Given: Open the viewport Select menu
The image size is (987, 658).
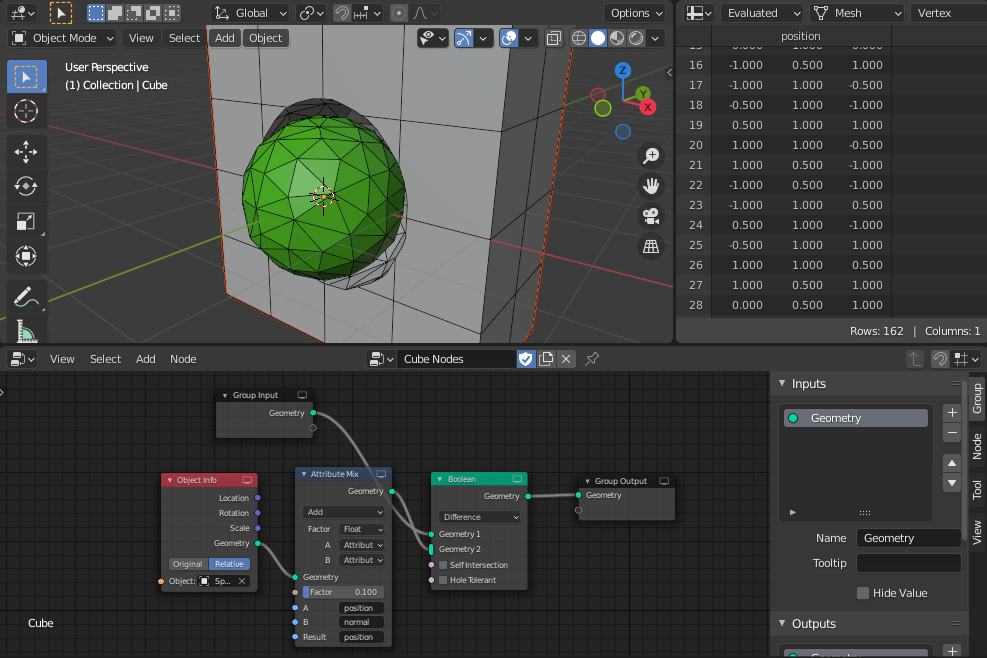Looking at the screenshot, I should click(184, 38).
